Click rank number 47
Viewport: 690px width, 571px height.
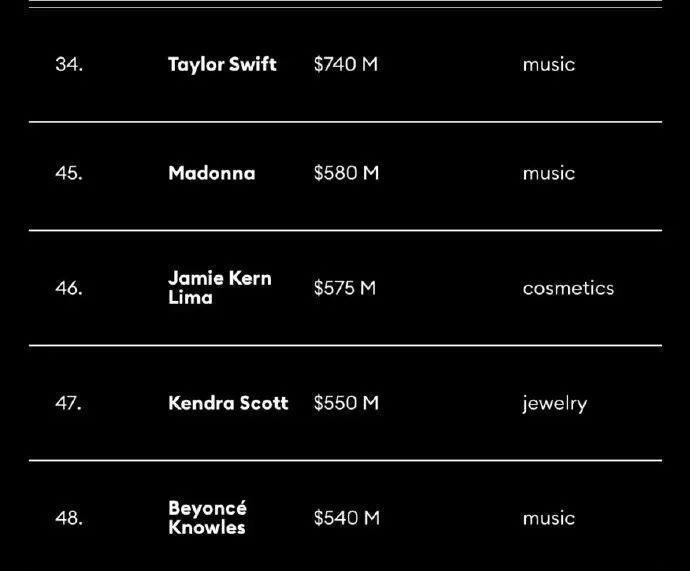pyautogui.click(x=69, y=403)
